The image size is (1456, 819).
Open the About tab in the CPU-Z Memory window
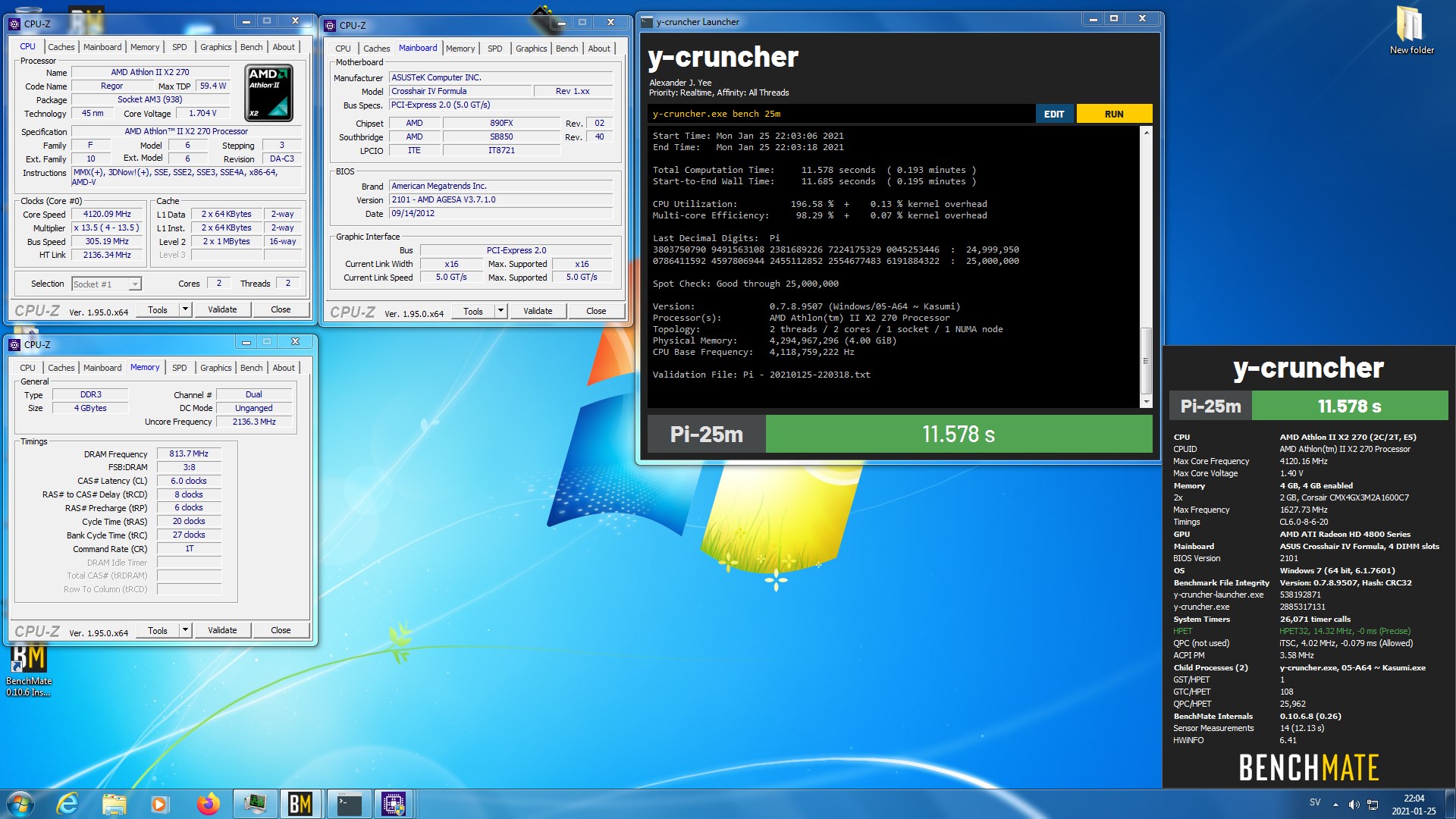pyautogui.click(x=284, y=368)
